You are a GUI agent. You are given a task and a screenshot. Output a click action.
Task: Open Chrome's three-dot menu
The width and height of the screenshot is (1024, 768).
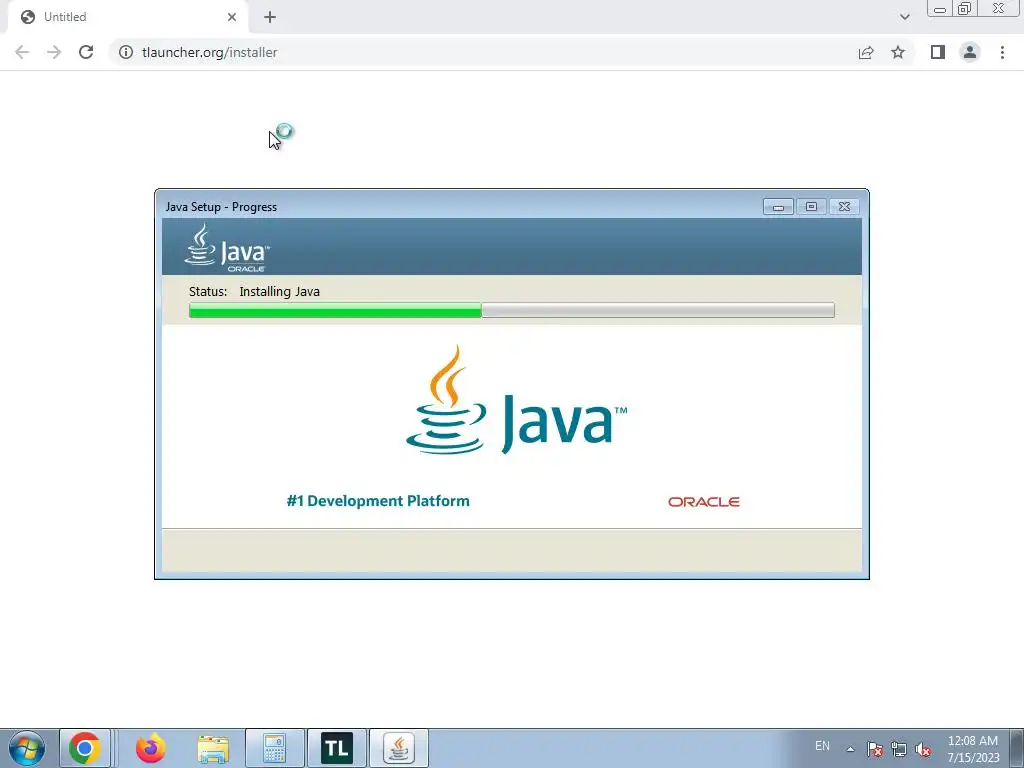tap(1002, 52)
